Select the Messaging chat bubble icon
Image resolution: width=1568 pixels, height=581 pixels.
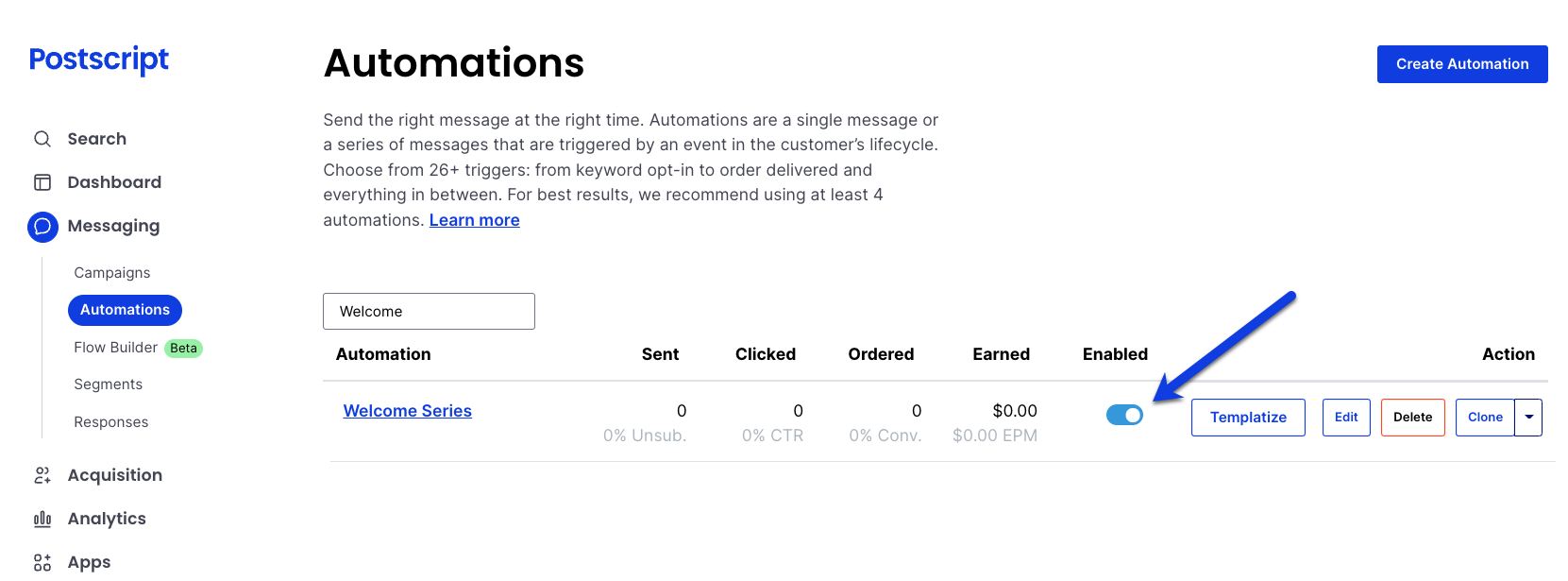[42, 227]
